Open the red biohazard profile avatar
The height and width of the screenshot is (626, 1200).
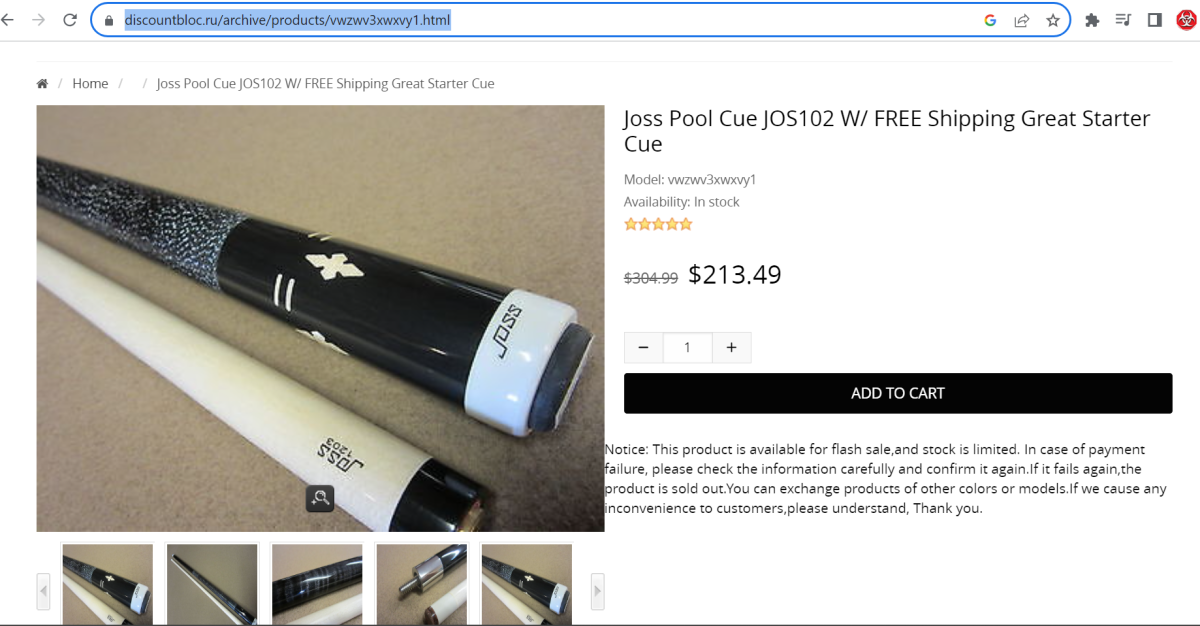(1185, 20)
